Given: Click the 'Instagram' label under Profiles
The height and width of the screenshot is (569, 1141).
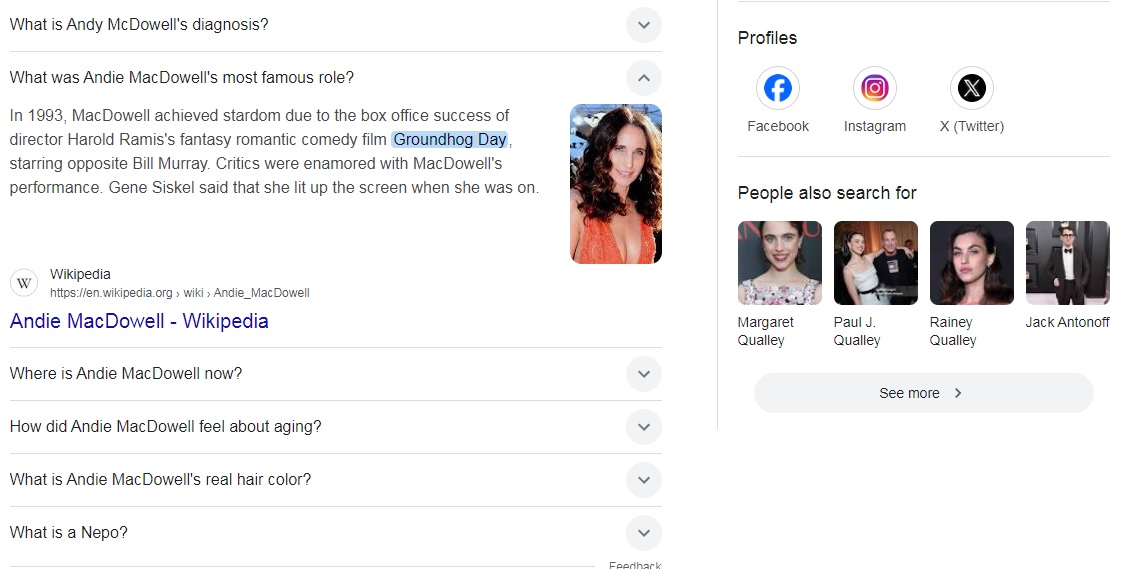Looking at the screenshot, I should point(875,126).
